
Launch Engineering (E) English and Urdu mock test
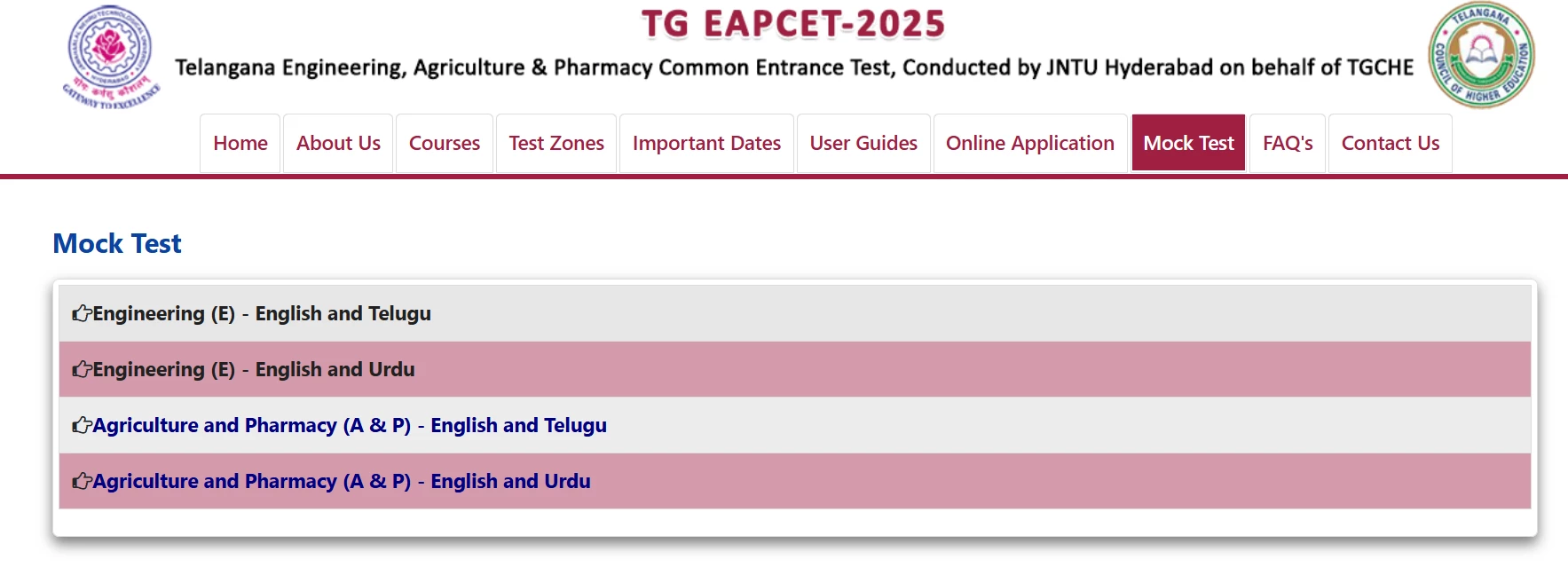click(254, 369)
